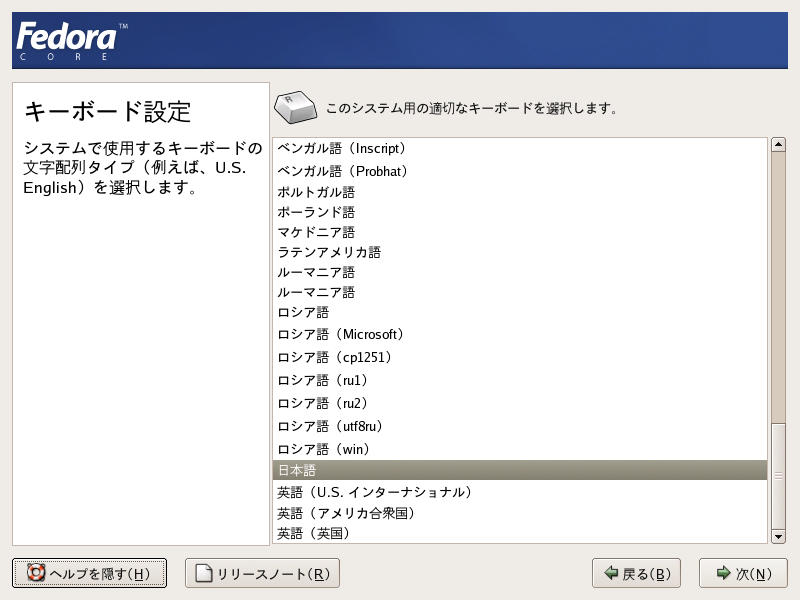800x600 pixels.
Task: Click the release notes document icon
Action: (204, 573)
